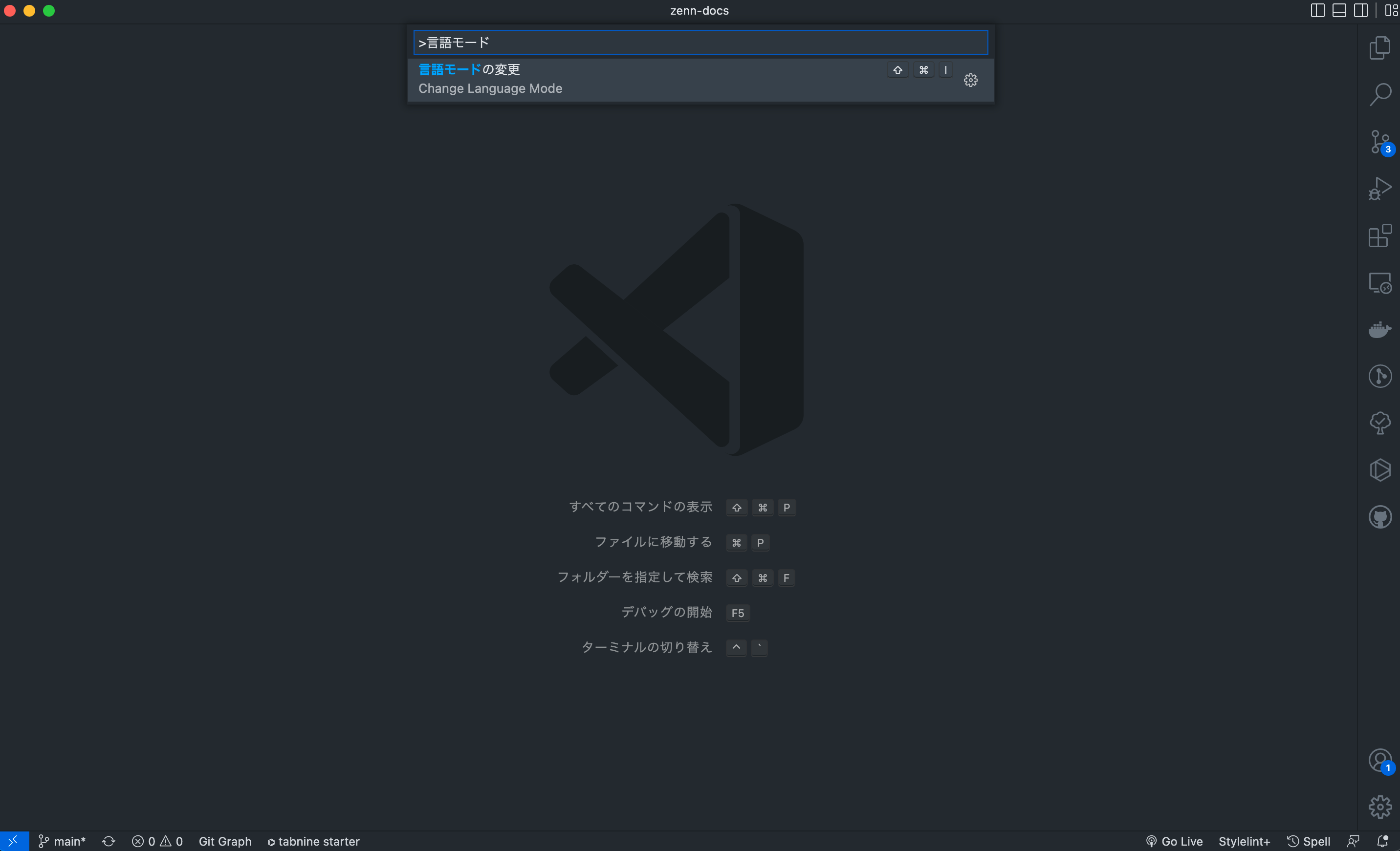The image size is (1400, 851).
Task: Open the Search view icon
Action: 1380,95
